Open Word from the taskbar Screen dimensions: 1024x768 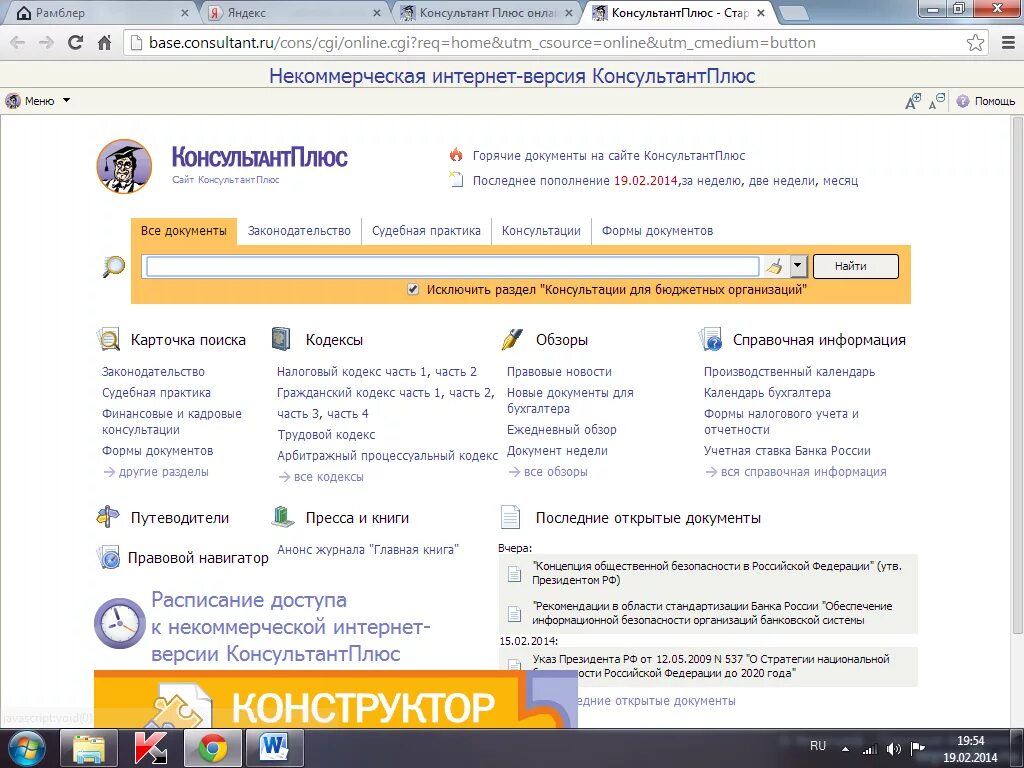click(274, 748)
